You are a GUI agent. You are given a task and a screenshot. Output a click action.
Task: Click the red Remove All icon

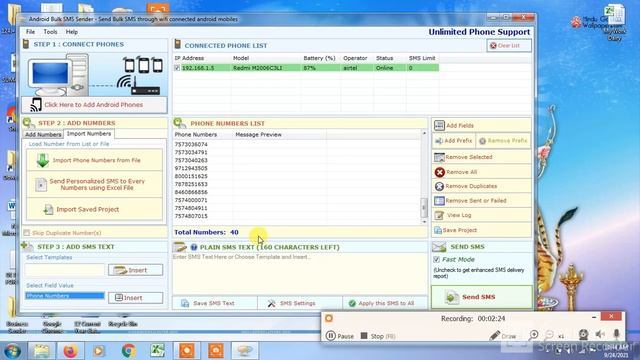click(440, 172)
